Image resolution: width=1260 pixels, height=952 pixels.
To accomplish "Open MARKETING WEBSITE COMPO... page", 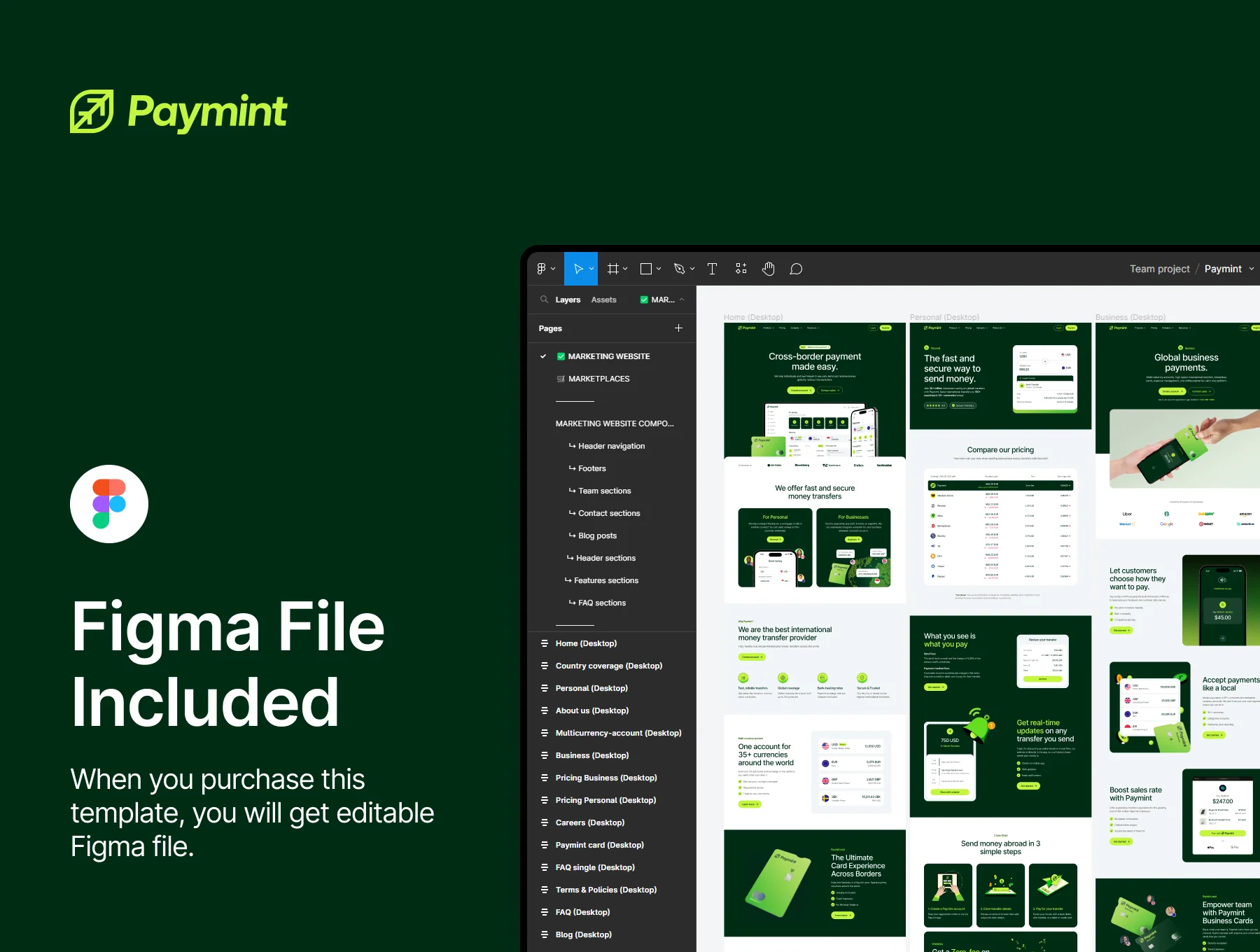I will 615,423.
